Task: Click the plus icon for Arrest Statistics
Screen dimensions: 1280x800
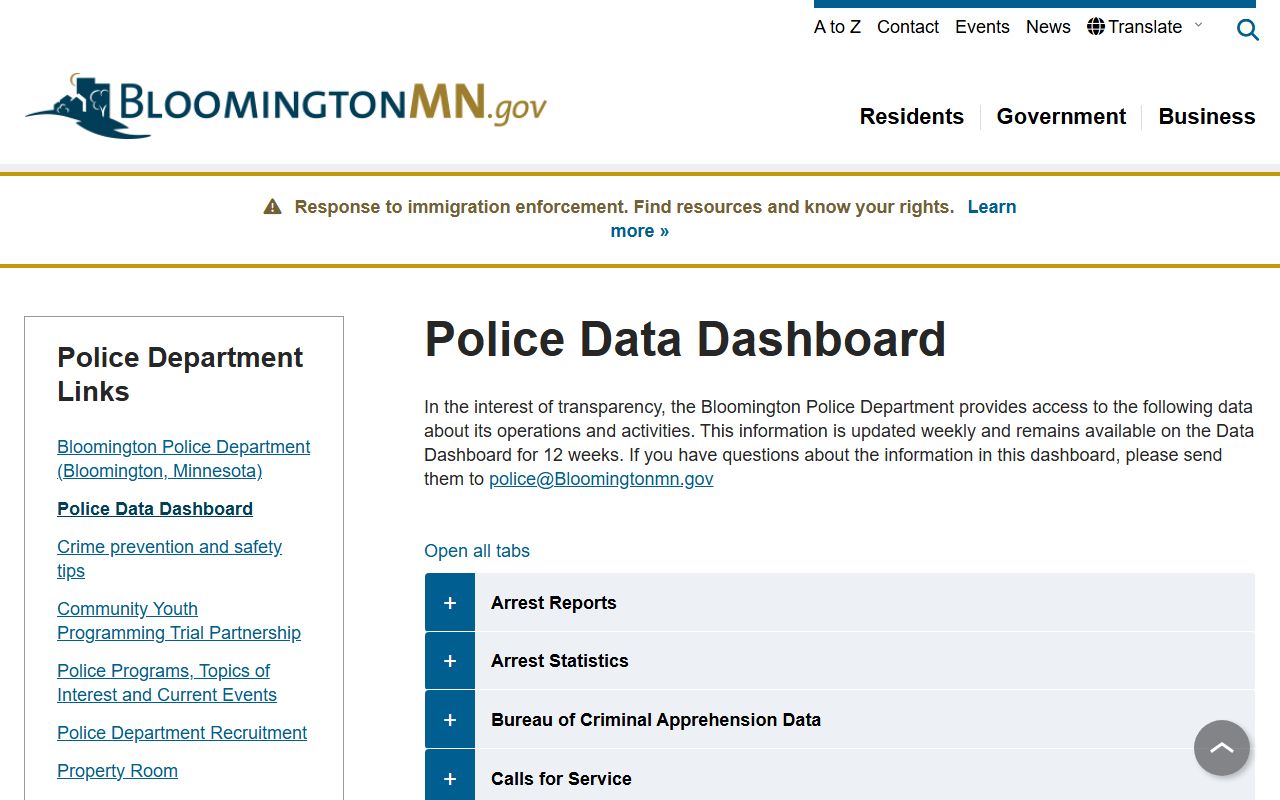Action: coord(450,661)
